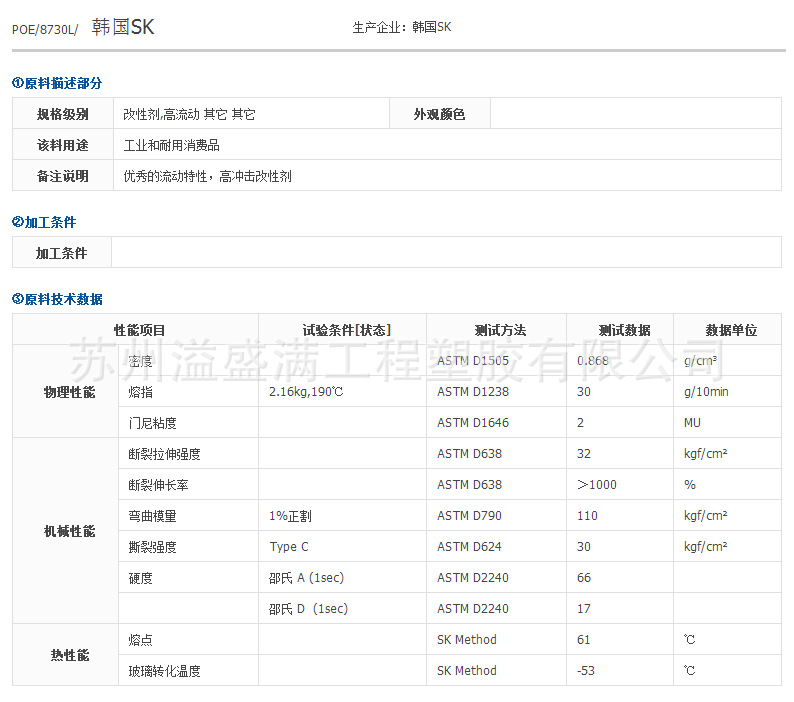Viewport: 794px width, 702px height.
Task: Click ℃ unit in the 玻璃转化温度 row
Action: [x=689, y=671]
